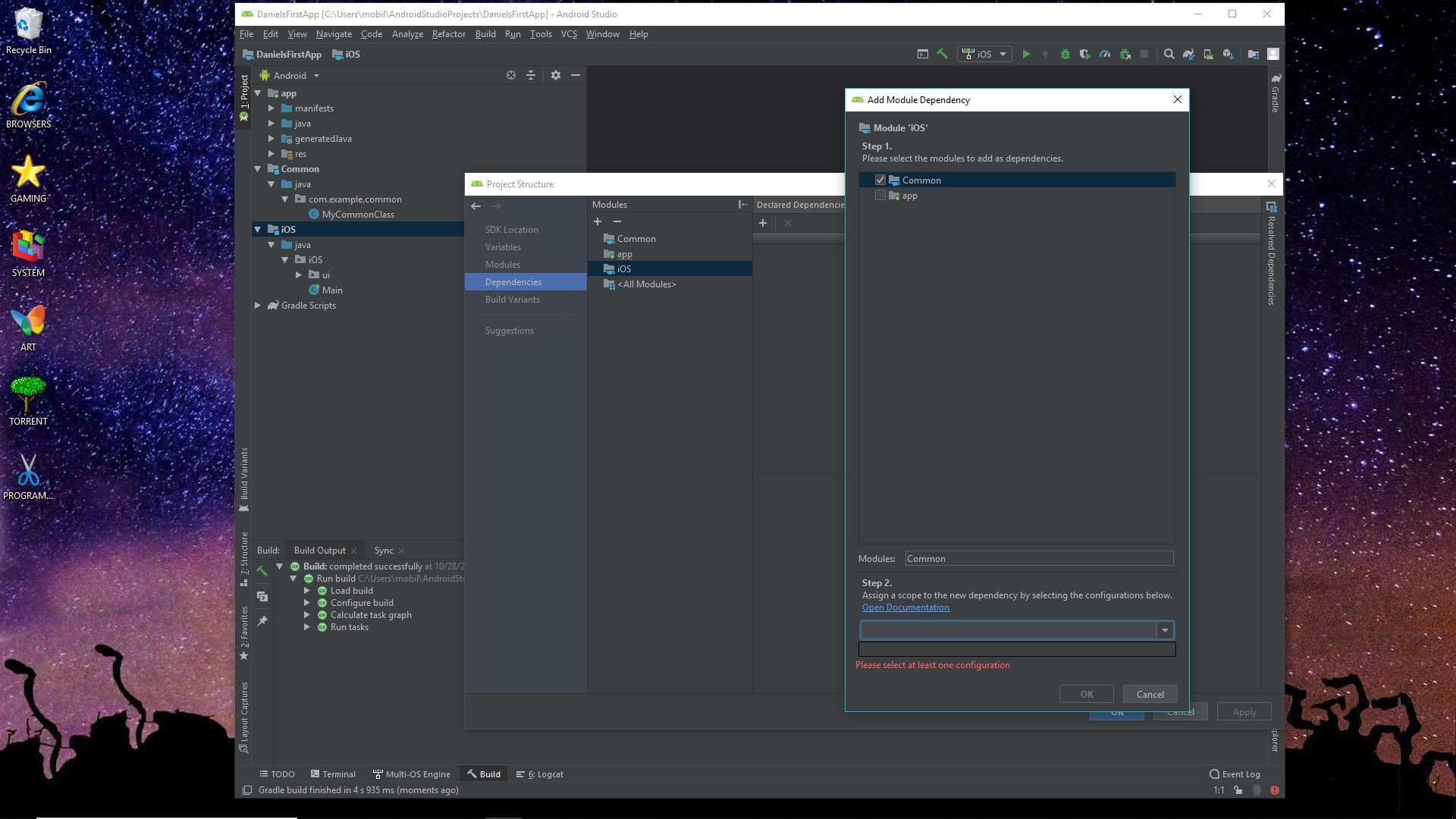Open configuration scope dropdown arrow
The width and height of the screenshot is (1456, 819).
[x=1165, y=630]
